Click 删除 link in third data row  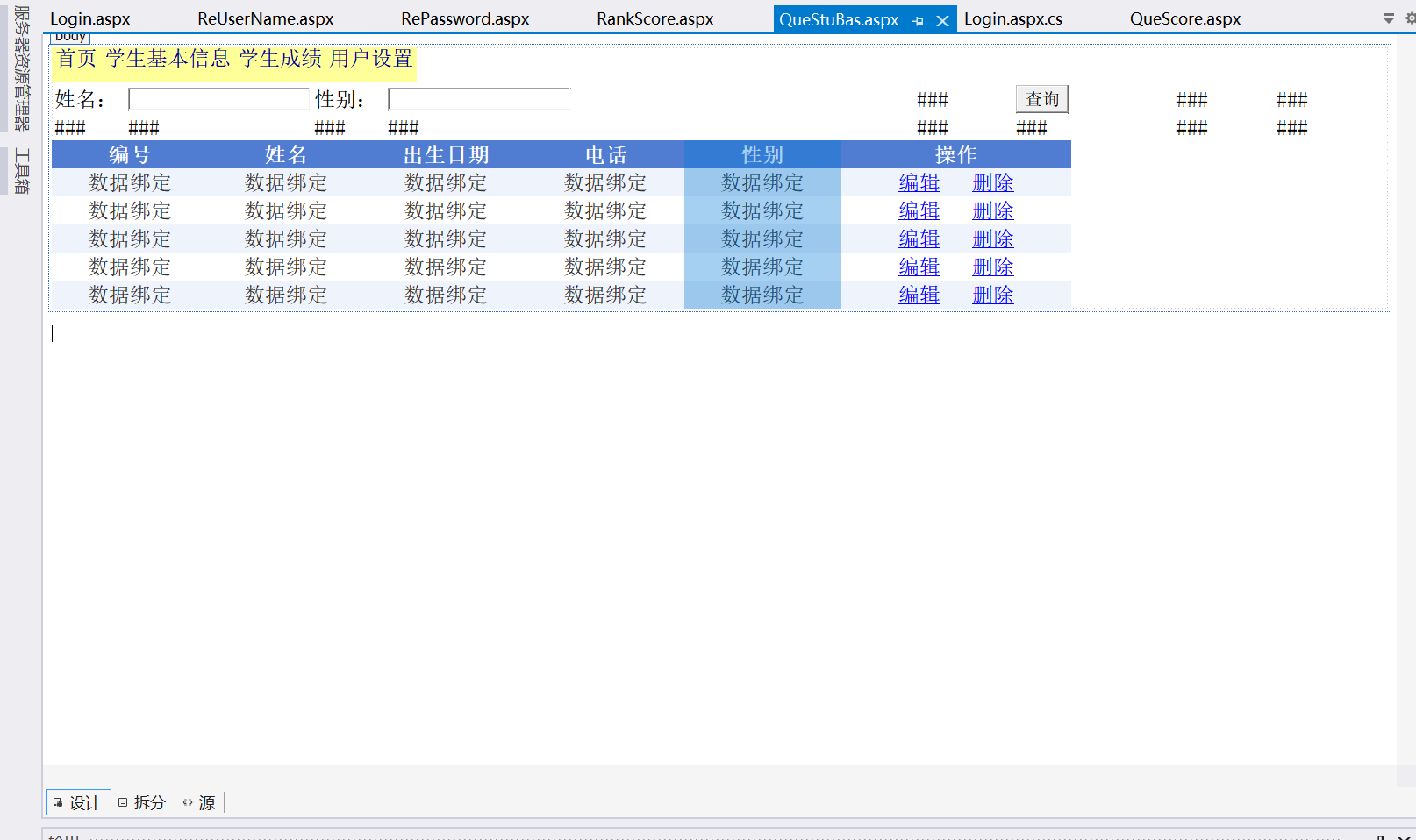(993, 238)
